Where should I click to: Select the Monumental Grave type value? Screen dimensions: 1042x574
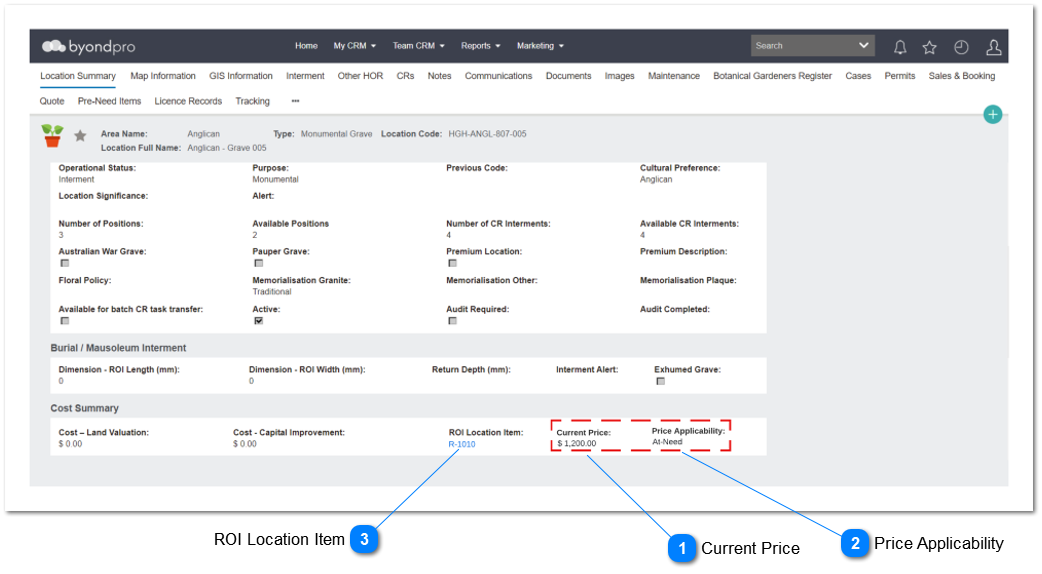[x=336, y=134]
